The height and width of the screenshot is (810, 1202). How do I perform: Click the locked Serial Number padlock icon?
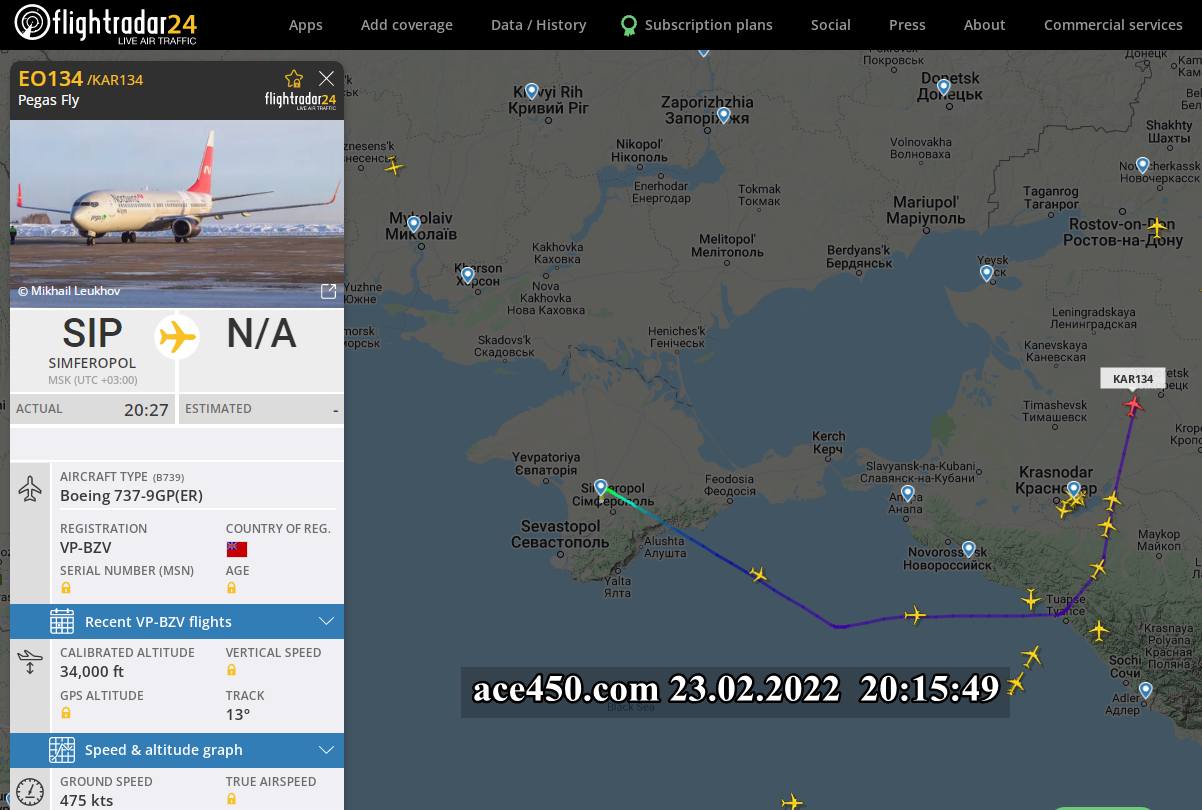tap(66, 588)
